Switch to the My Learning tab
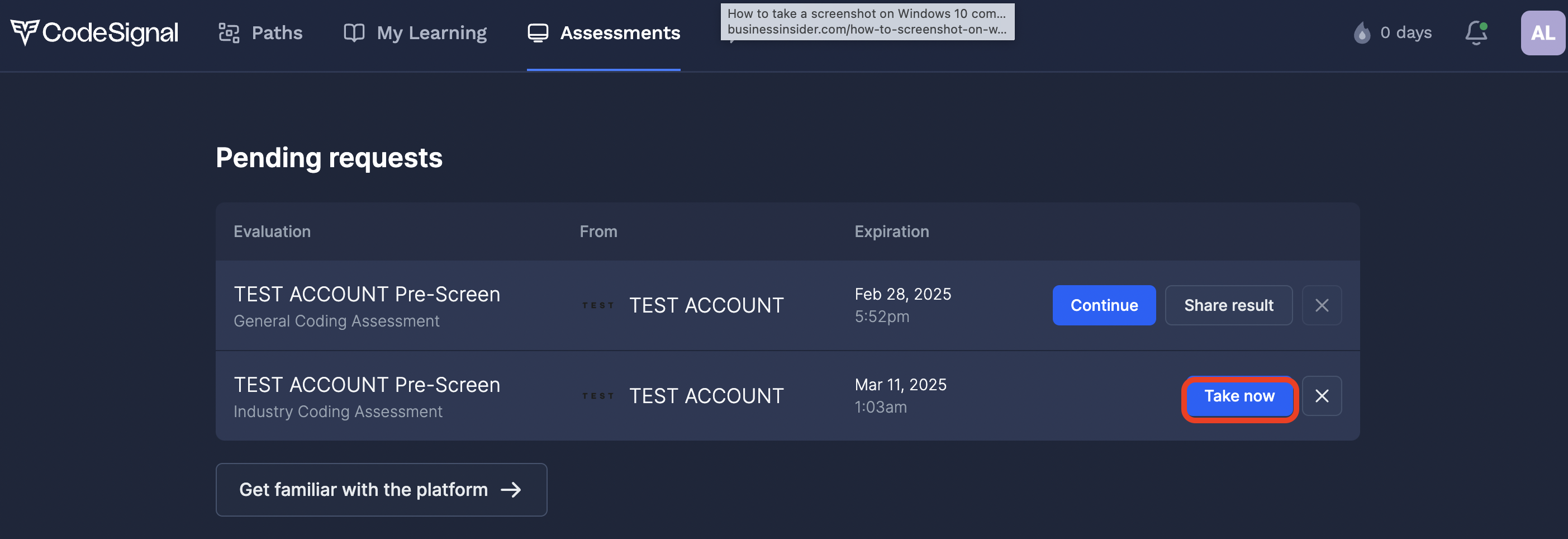The image size is (1568, 539). [431, 33]
